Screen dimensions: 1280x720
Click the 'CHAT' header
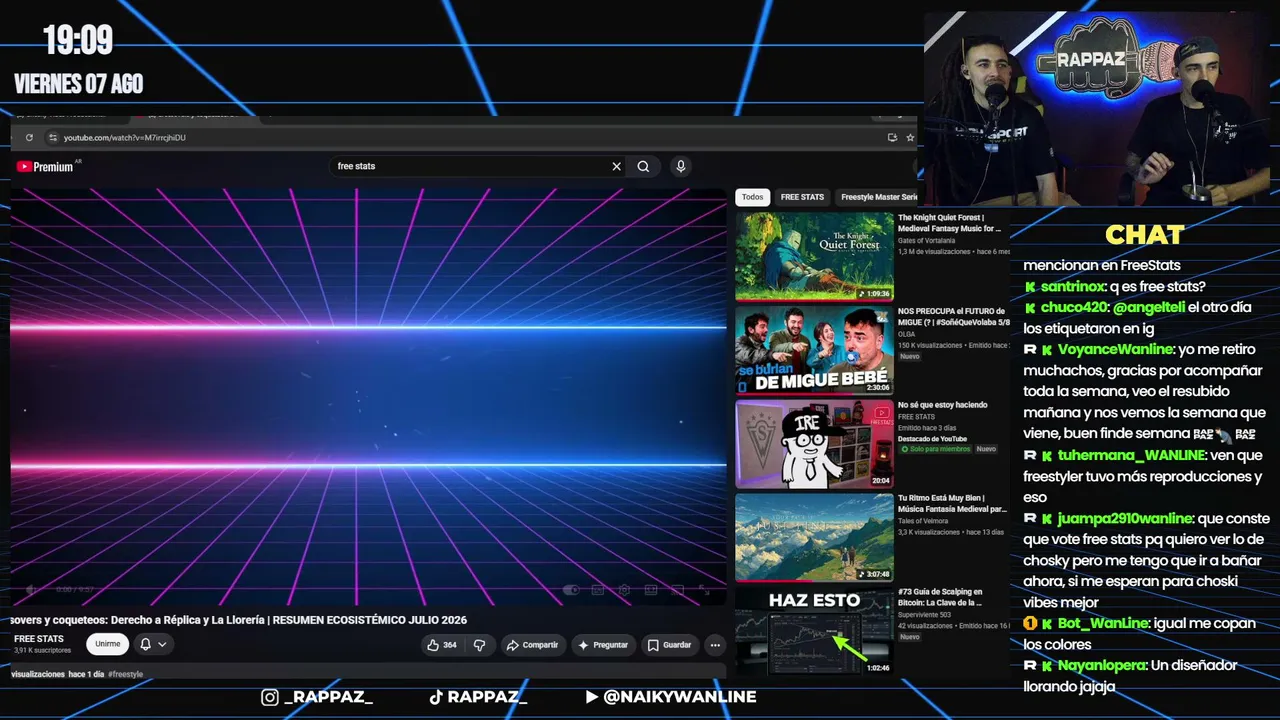[1145, 235]
